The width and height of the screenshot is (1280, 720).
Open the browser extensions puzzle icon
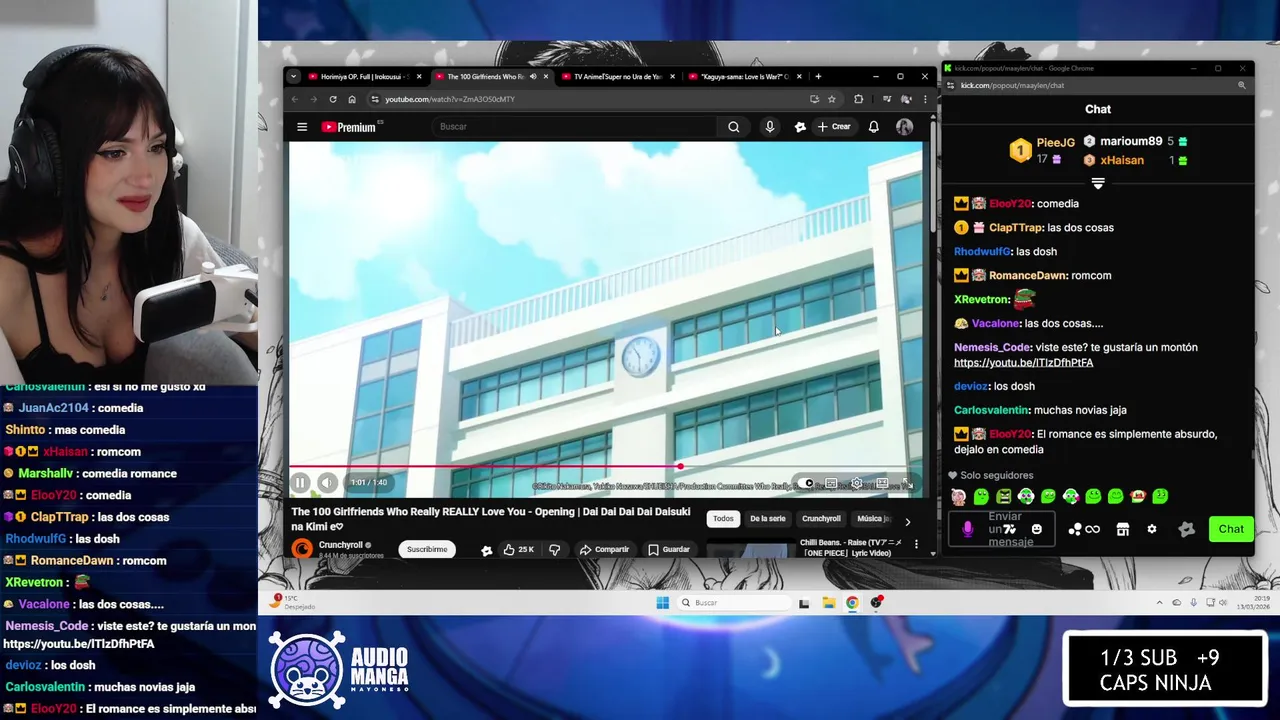click(858, 99)
